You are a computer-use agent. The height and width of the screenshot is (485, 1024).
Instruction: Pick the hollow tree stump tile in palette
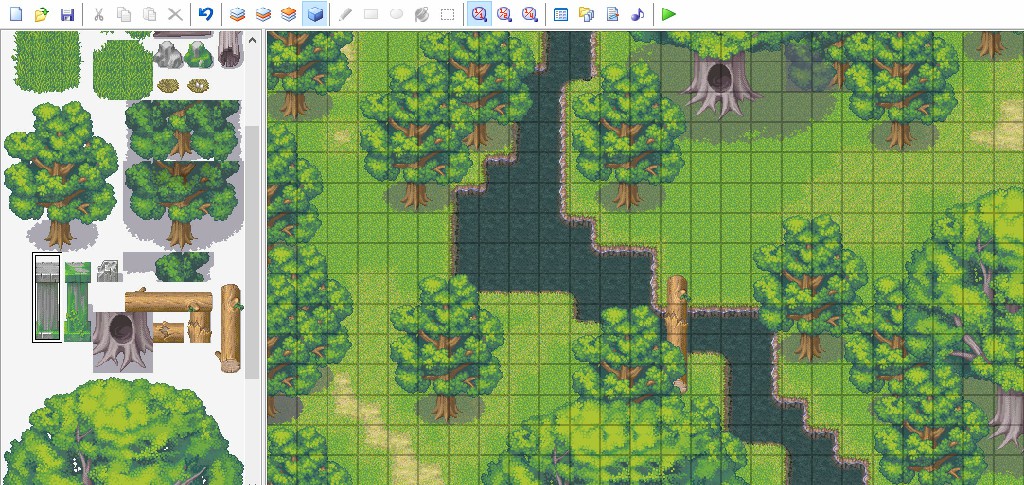[x=122, y=341]
